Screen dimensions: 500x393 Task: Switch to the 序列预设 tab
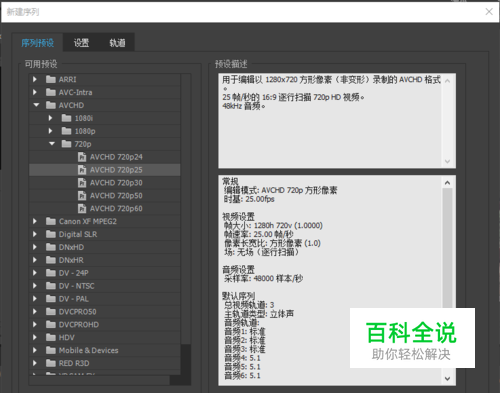point(37,43)
